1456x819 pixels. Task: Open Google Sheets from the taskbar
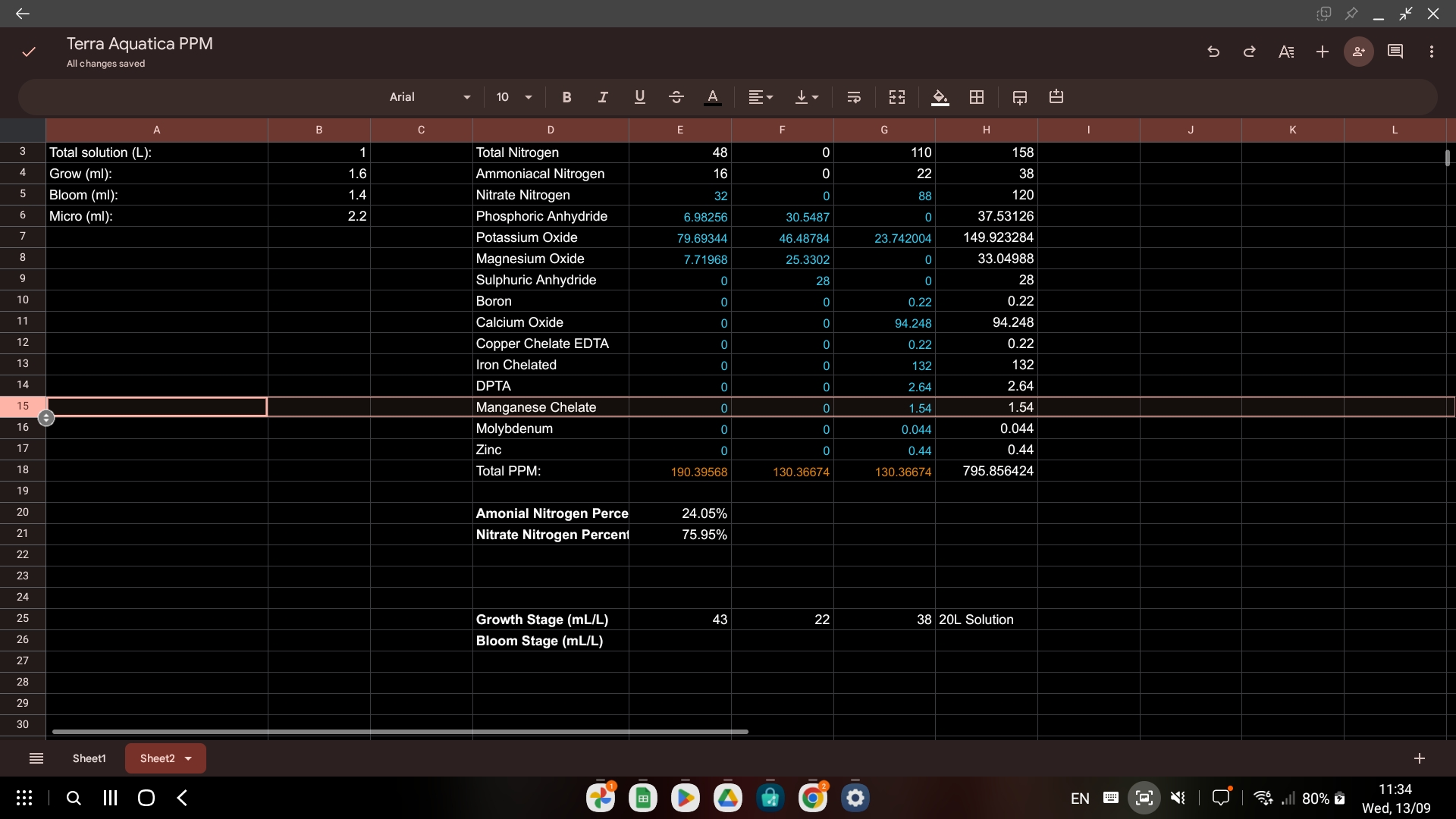[642, 798]
